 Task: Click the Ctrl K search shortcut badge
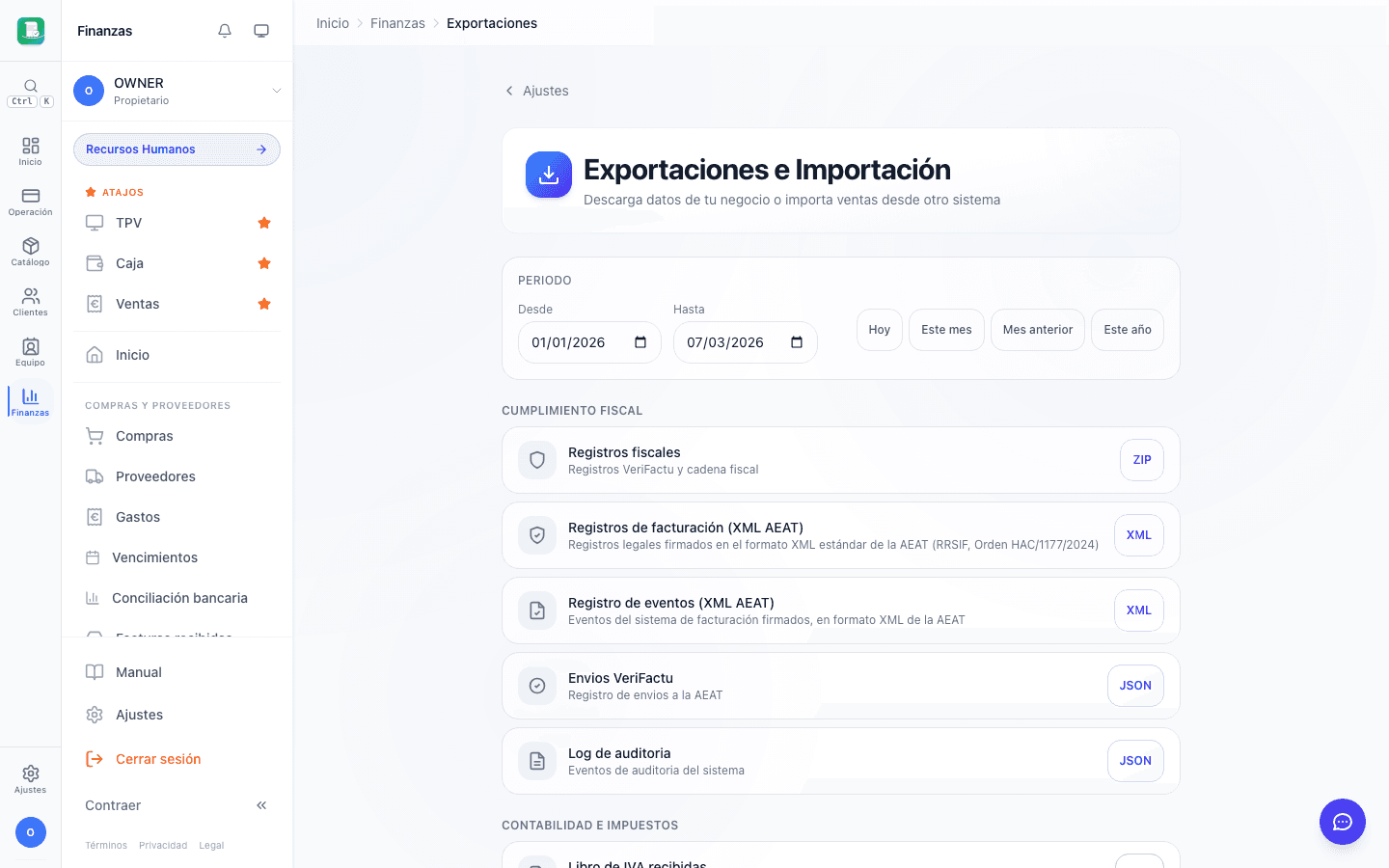(x=31, y=101)
